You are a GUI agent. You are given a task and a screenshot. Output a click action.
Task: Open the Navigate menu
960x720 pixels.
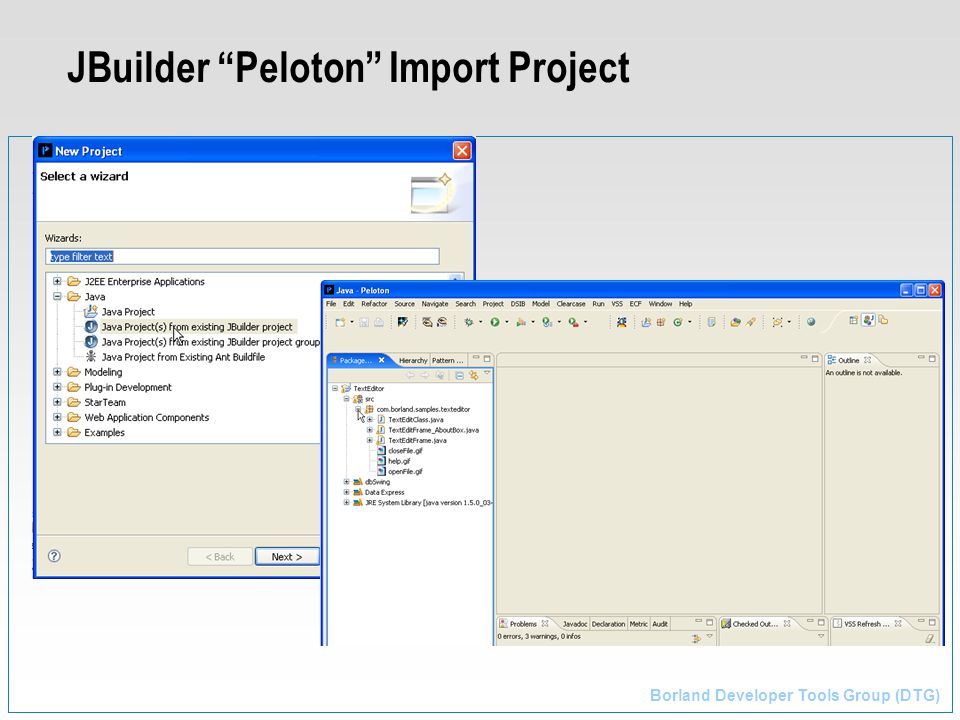click(435, 304)
